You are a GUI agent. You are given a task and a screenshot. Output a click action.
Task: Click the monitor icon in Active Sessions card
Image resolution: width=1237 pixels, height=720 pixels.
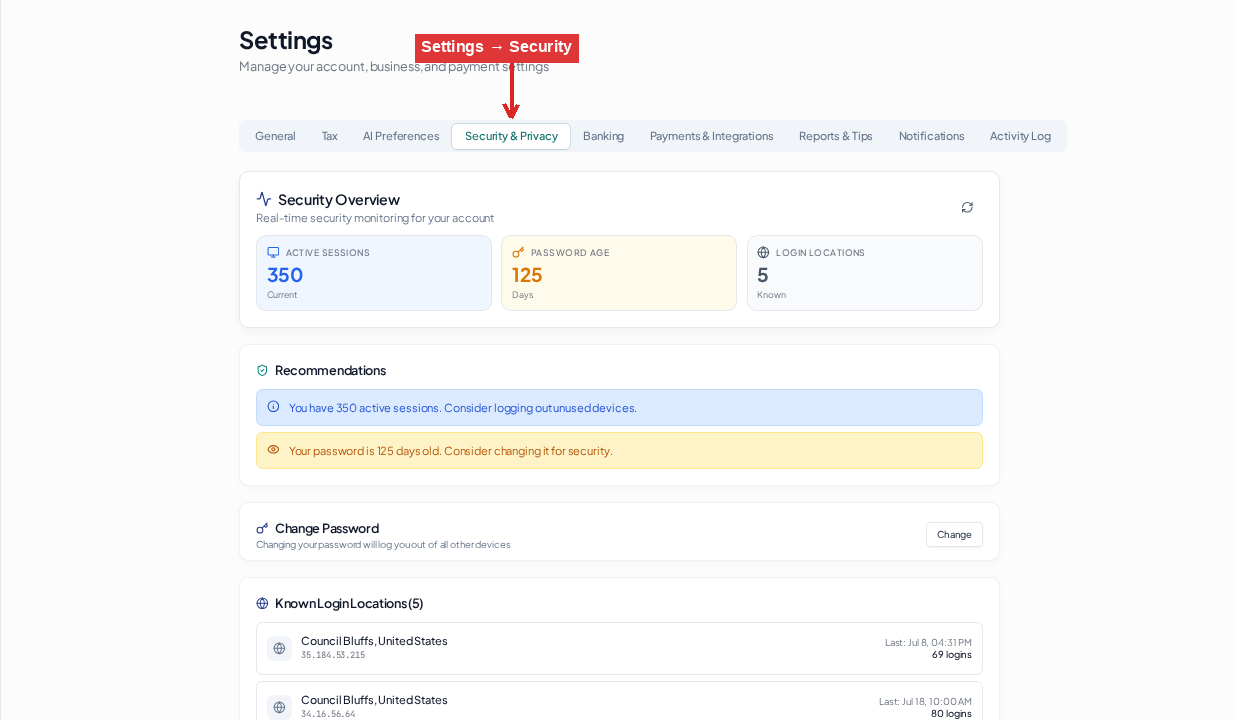click(x=273, y=252)
